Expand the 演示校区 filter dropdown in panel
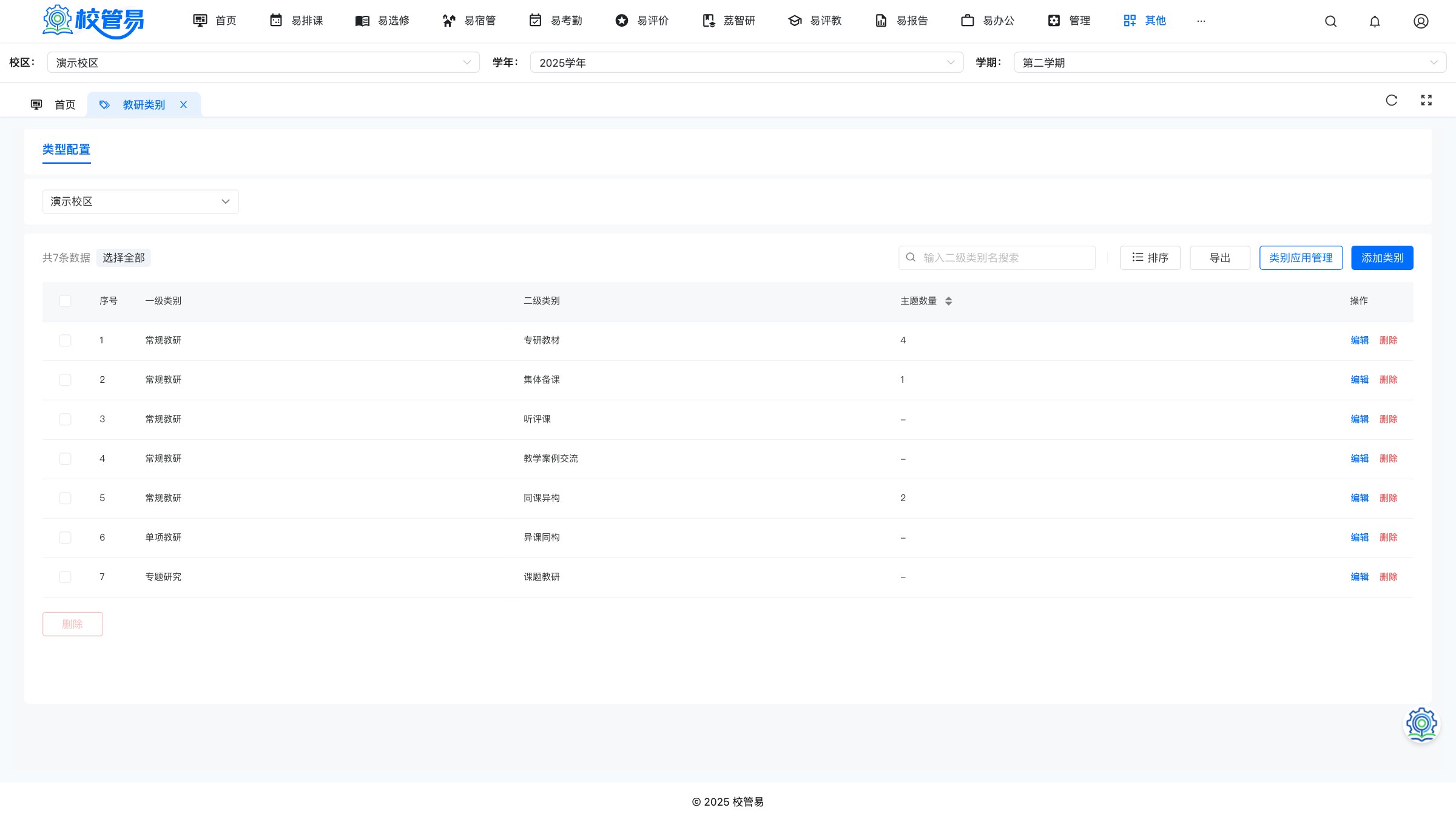The height and width of the screenshot is (819, 1456). 140,201
